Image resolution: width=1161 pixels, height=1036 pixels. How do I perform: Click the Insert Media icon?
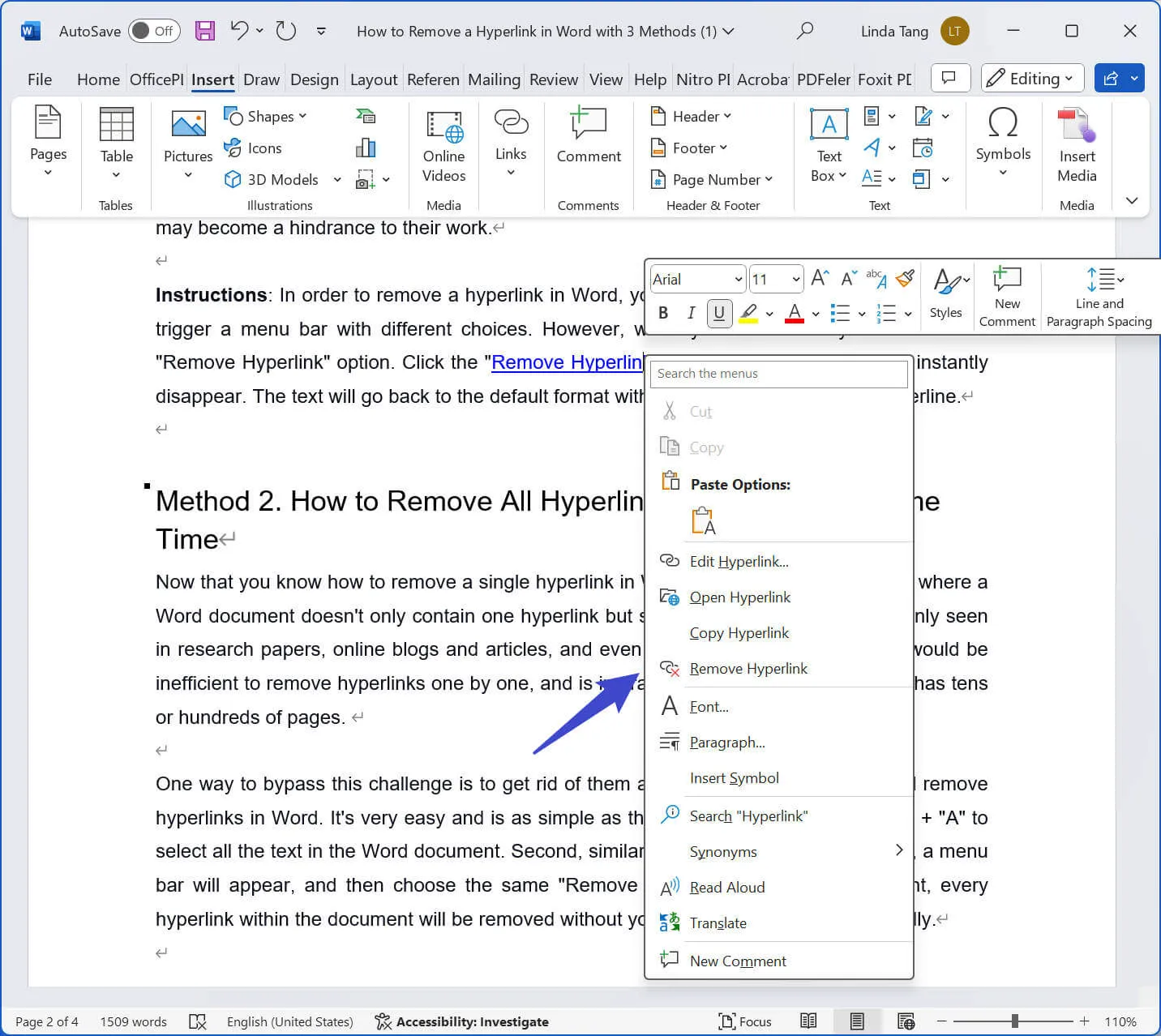[x=1076, y=146]
